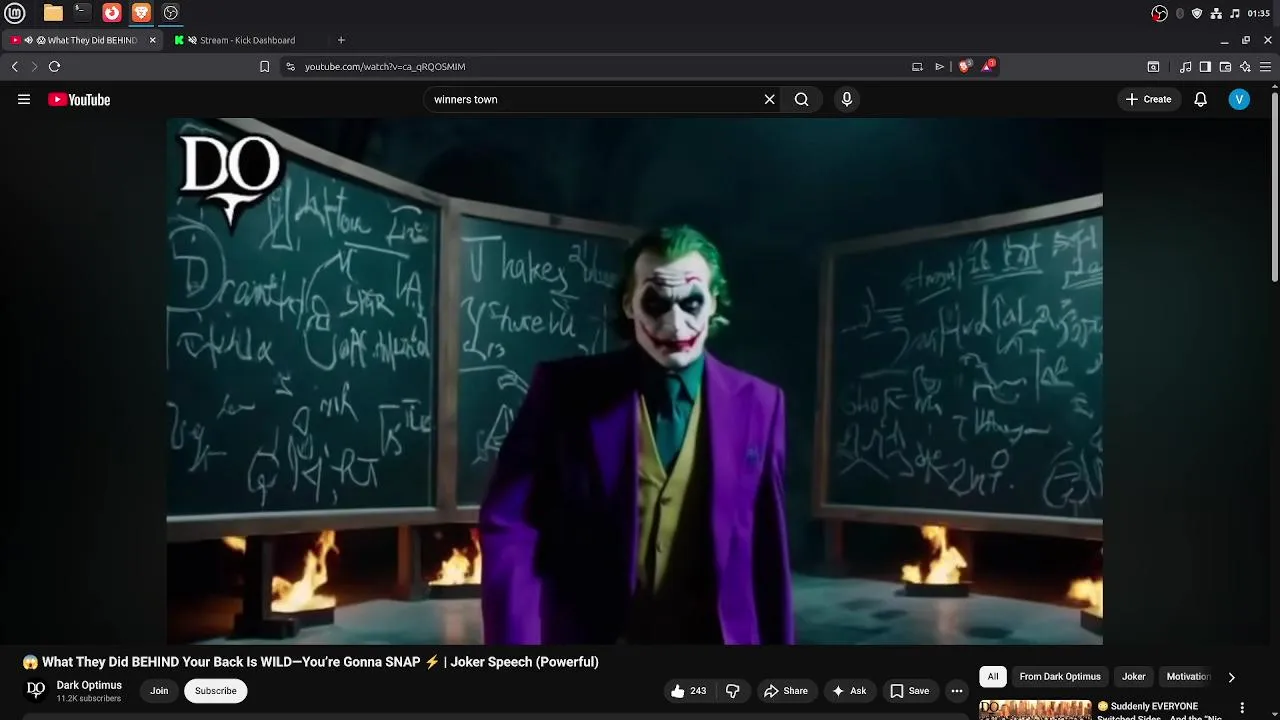Image resolution: width=1280 pixels, height=720 pixels.
Task: Open Brave Shields panel
Action: coord(964,66)
